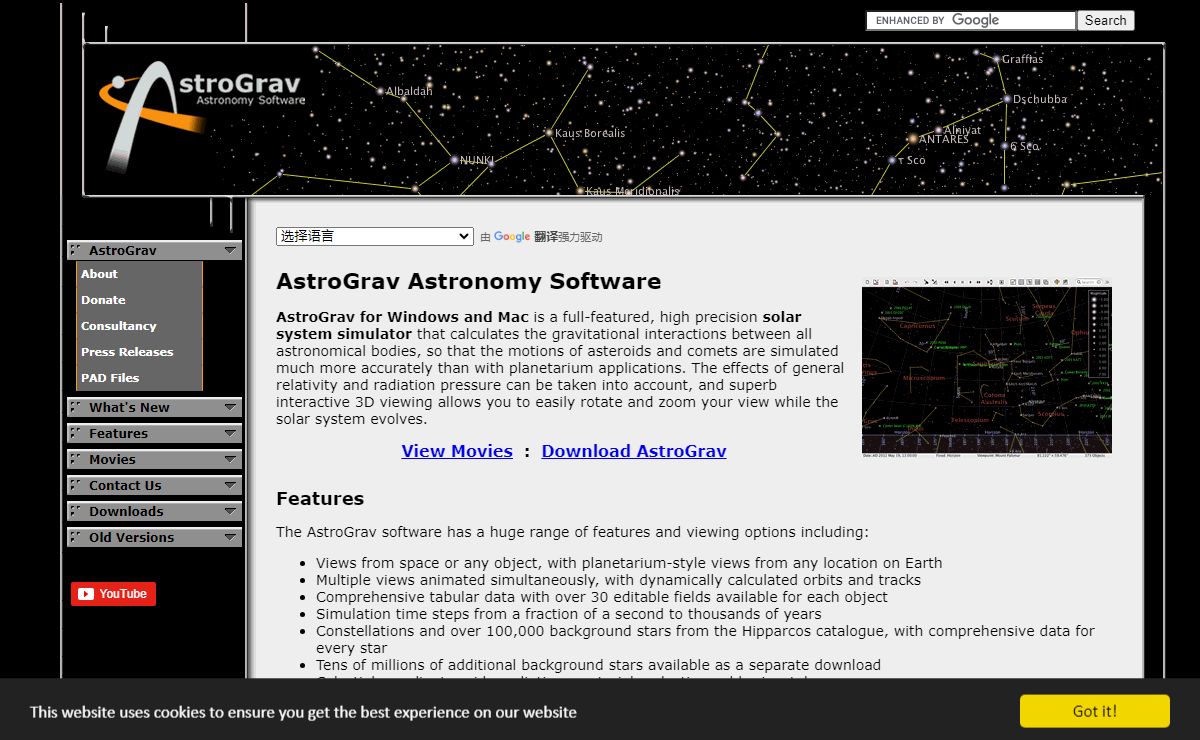
Task: Select the Movies menu label
Action: point(112,459)
